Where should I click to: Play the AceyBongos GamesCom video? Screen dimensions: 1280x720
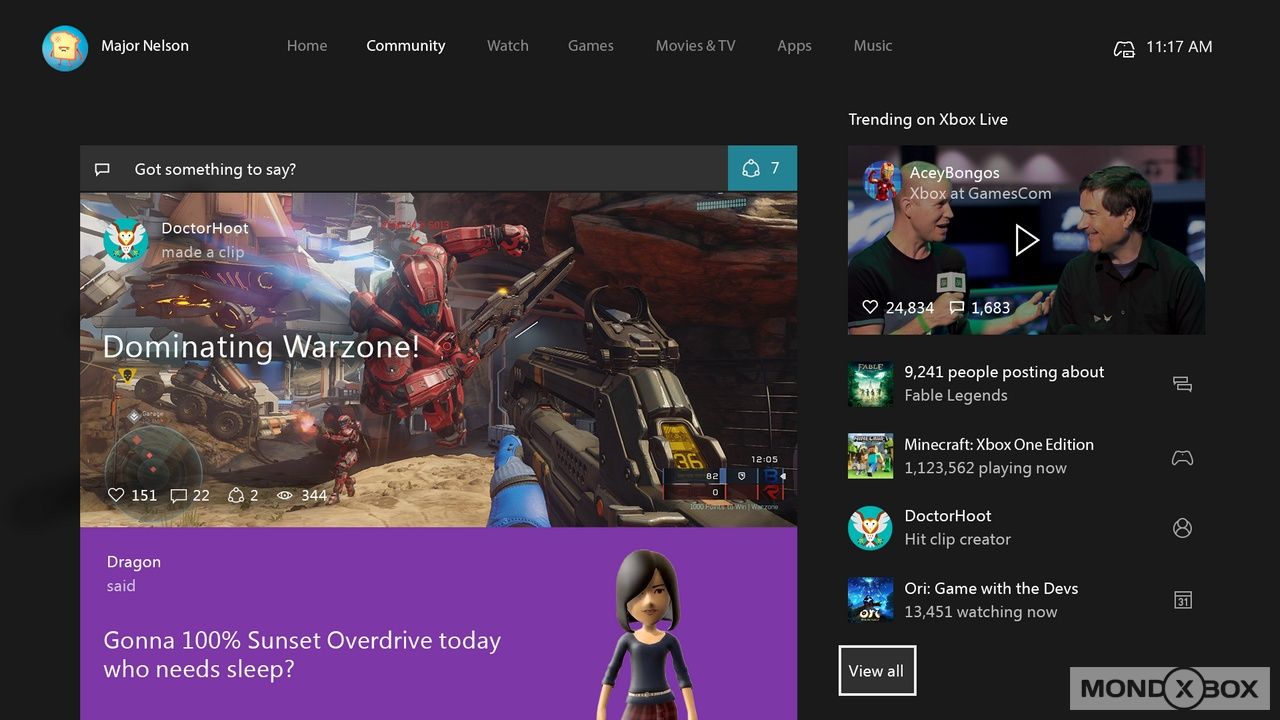pyautogui.click(x=1026, y=240)
